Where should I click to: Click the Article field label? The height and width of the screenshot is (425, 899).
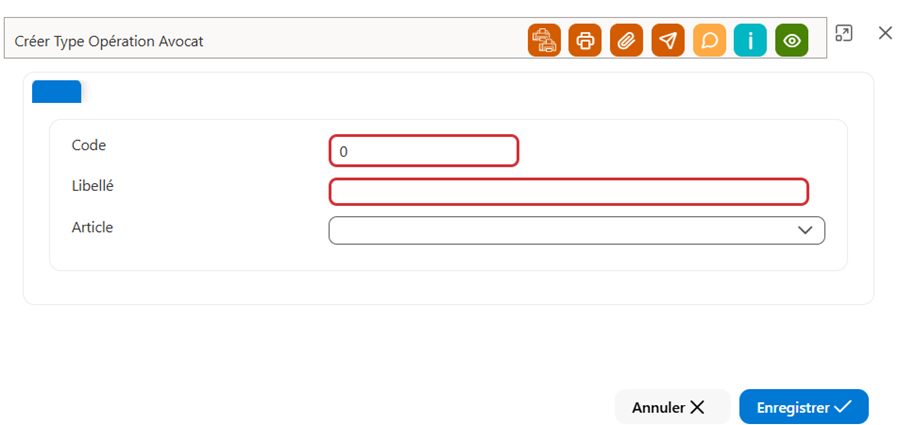(92, 227)
